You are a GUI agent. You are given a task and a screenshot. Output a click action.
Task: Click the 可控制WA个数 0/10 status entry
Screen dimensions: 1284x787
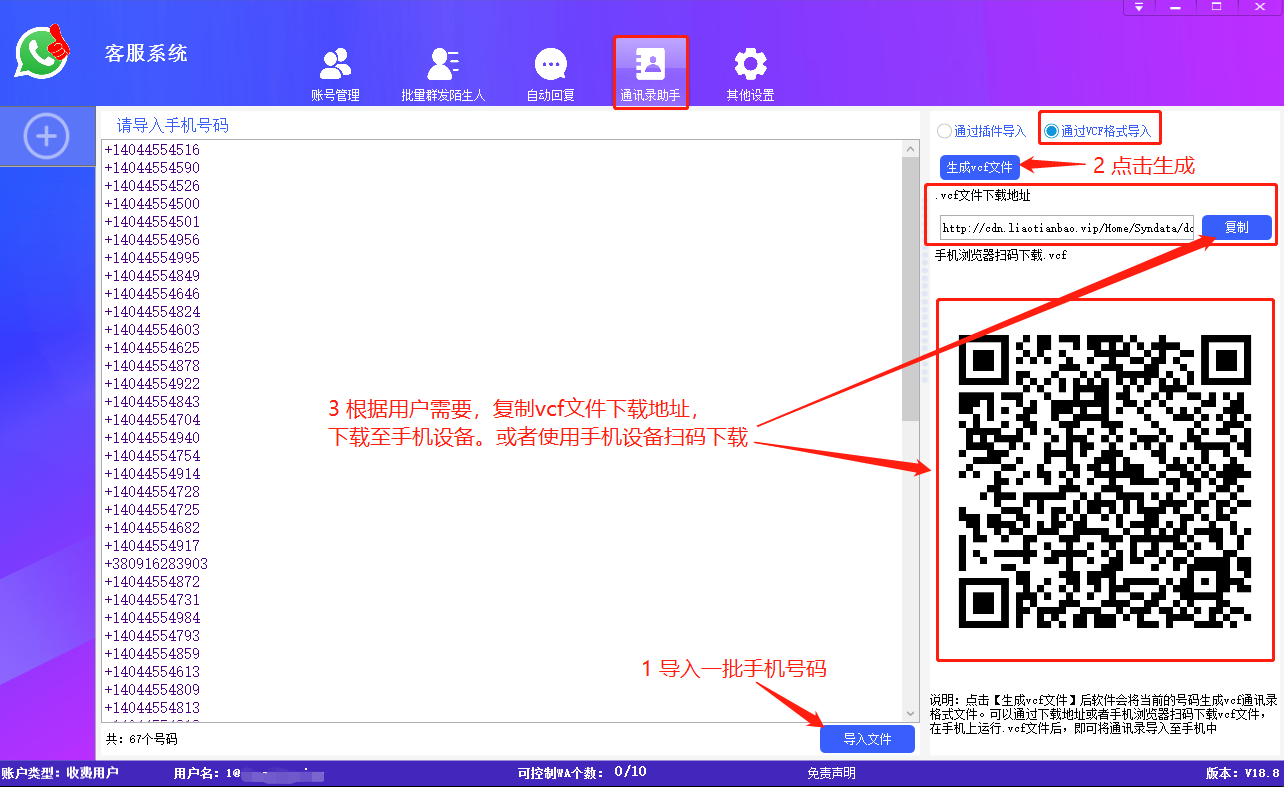[x=582, y=772]
